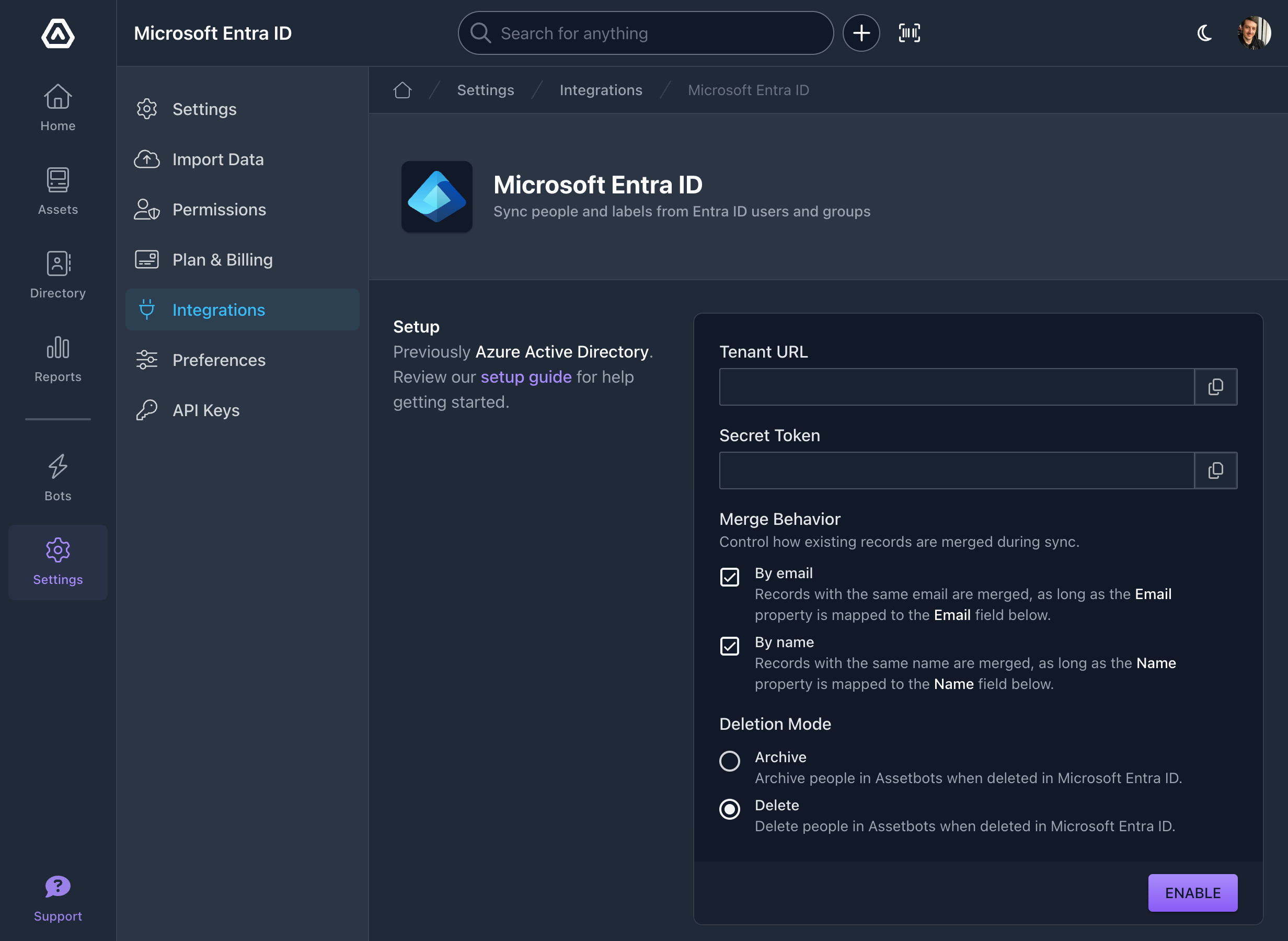
Task: Open the barcode scanner icon
Action: click(x=910, y=33)
